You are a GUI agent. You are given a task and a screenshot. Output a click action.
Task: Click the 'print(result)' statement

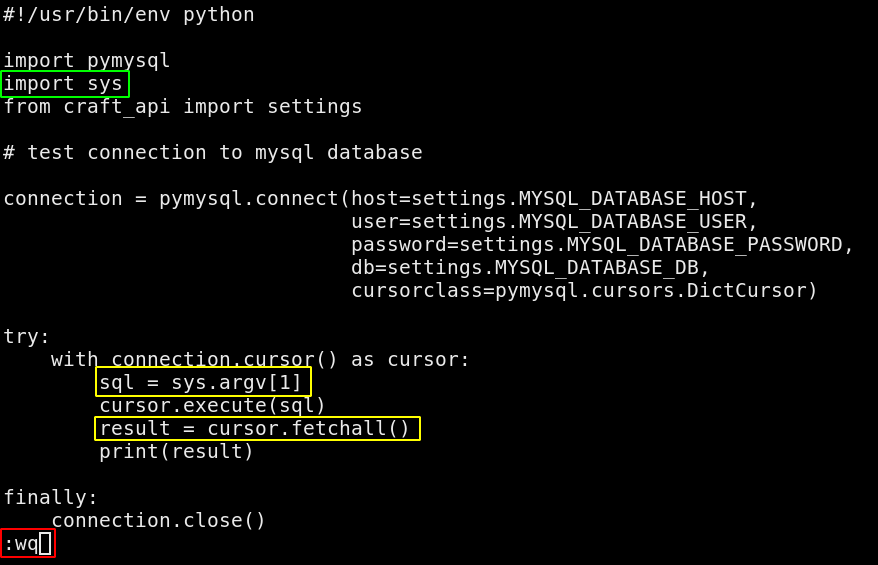pyautogui.click(x=176, y=451)
